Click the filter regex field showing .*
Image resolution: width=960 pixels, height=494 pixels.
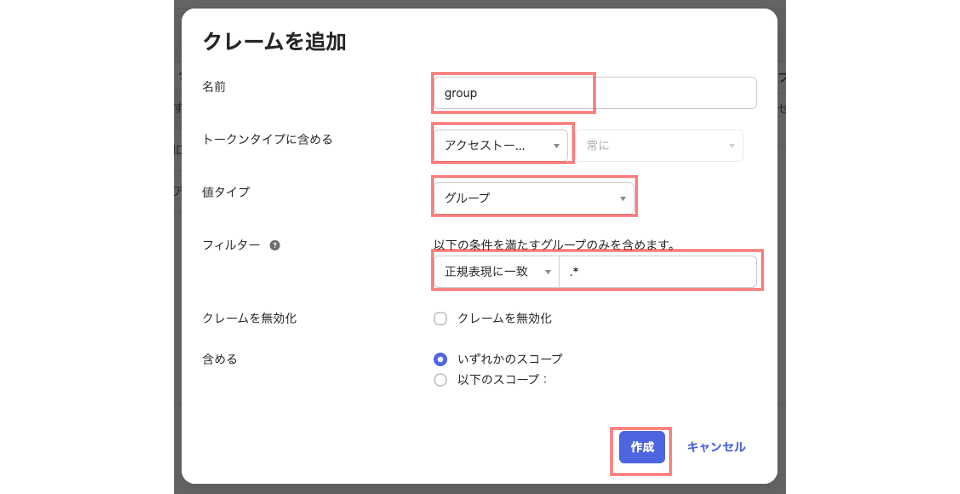pyautogui.click(x=658, y=272)
